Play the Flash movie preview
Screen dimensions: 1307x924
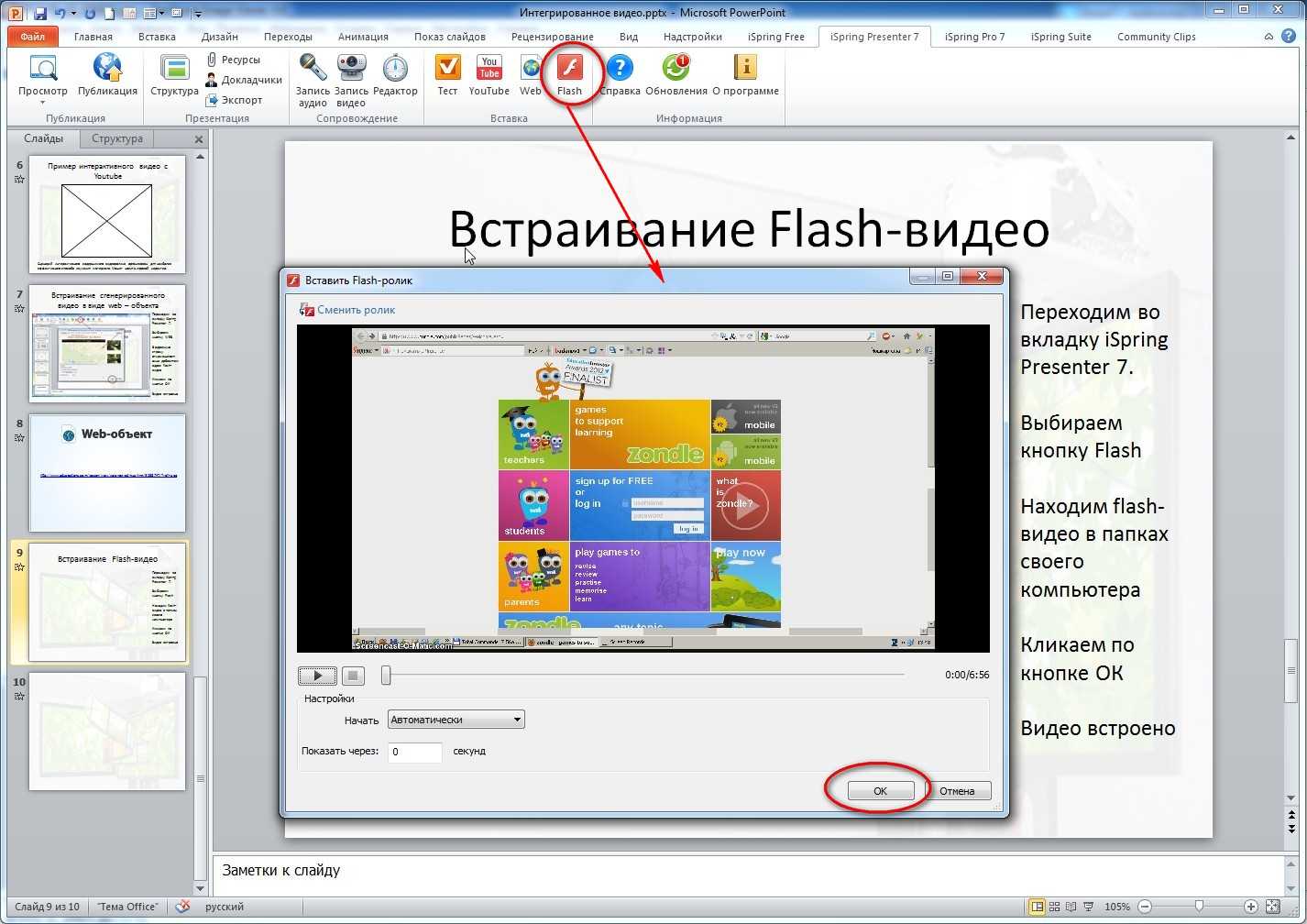pos(317,676)
